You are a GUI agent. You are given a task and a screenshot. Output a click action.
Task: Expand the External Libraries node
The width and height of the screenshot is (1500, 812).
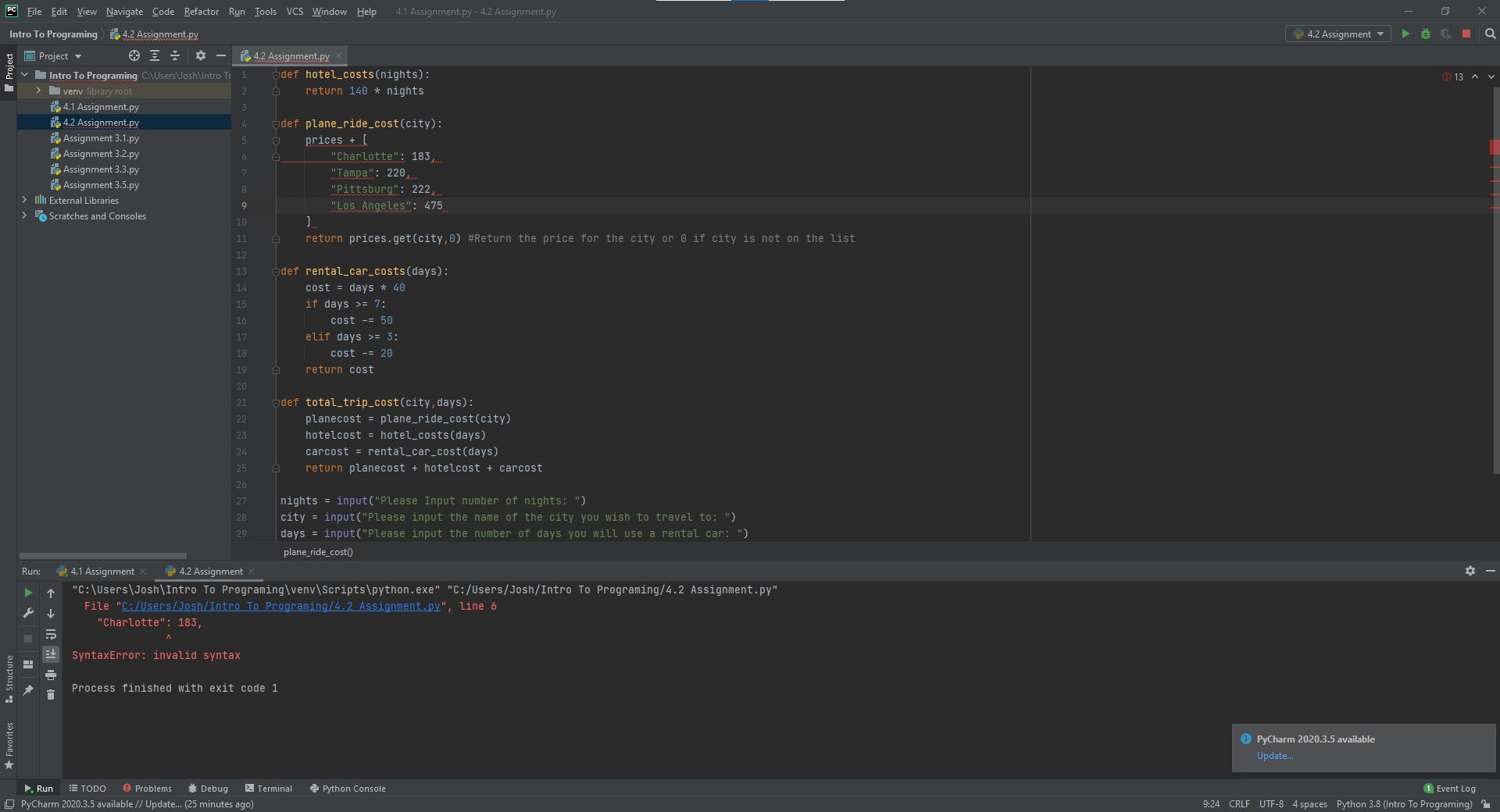tap(24, 200)
